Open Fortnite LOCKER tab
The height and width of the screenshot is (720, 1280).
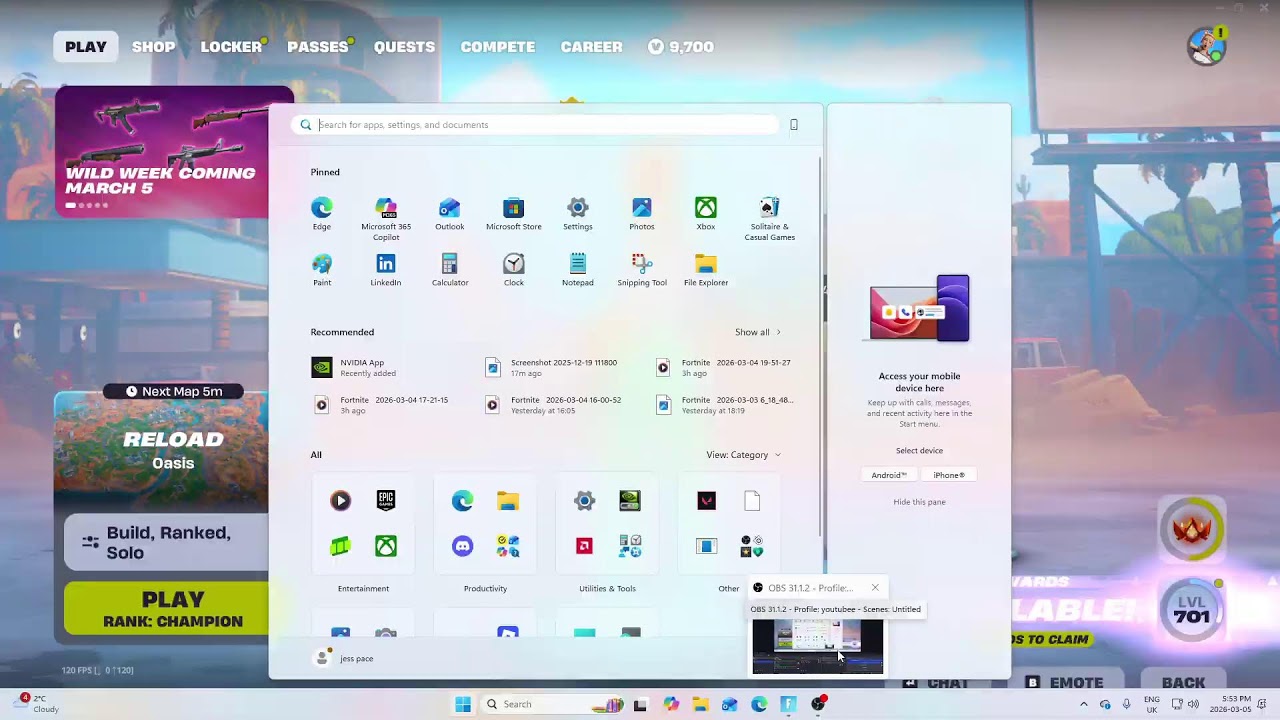click(x=231, y=47)
